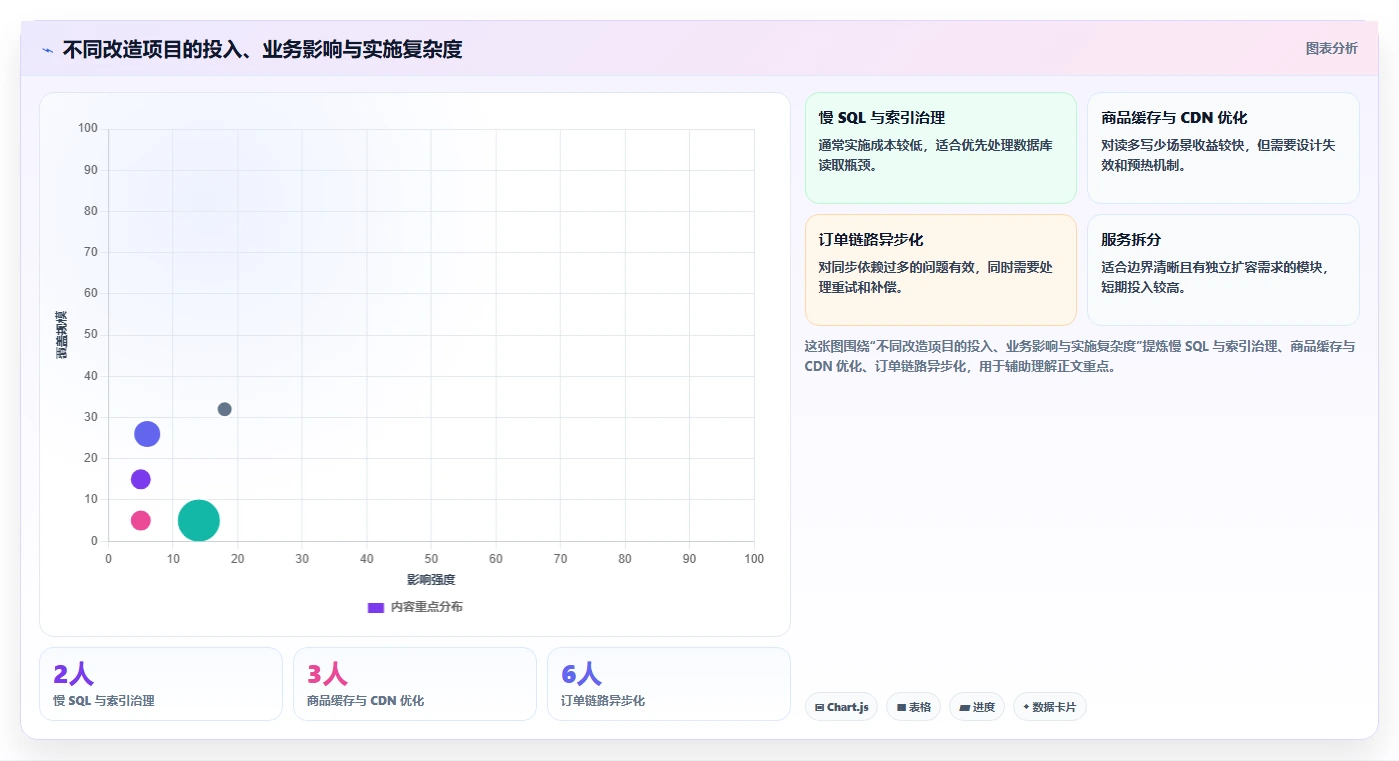Click the 订单链路异步化 stat card label
The height and width of the screenshot is (761, 1399).
tap(603, 701)
